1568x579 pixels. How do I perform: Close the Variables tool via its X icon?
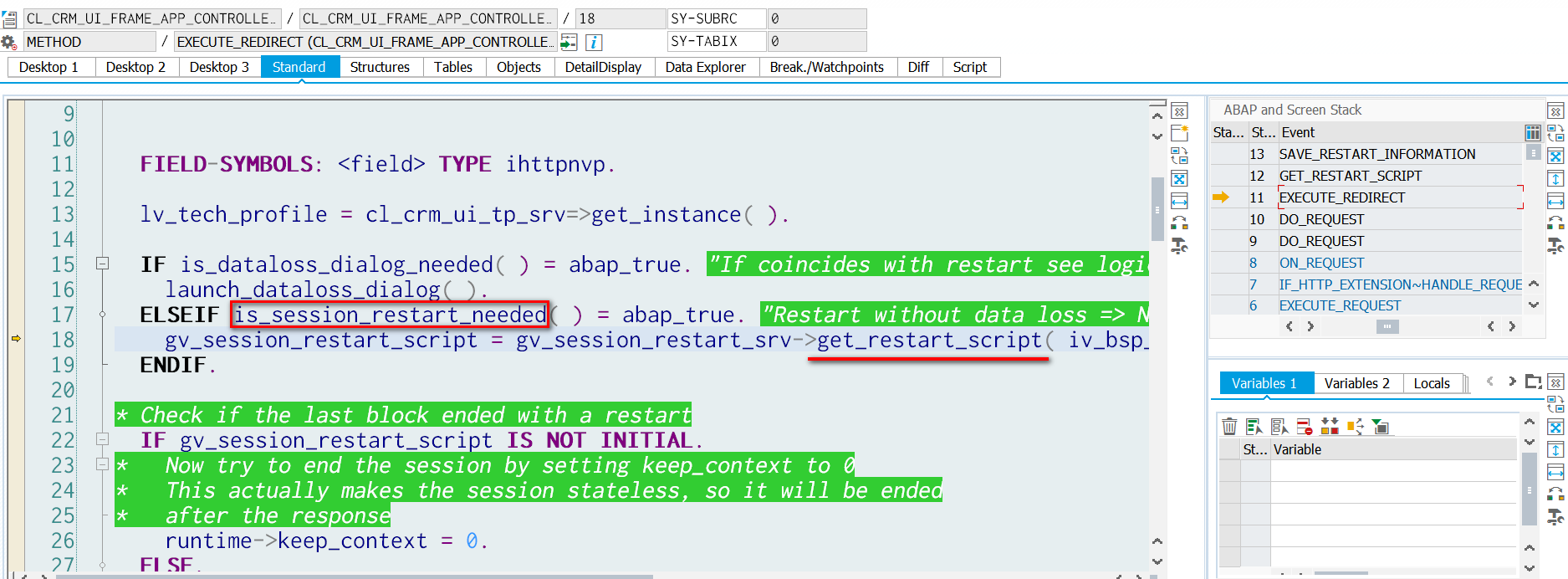(1555, 382)
